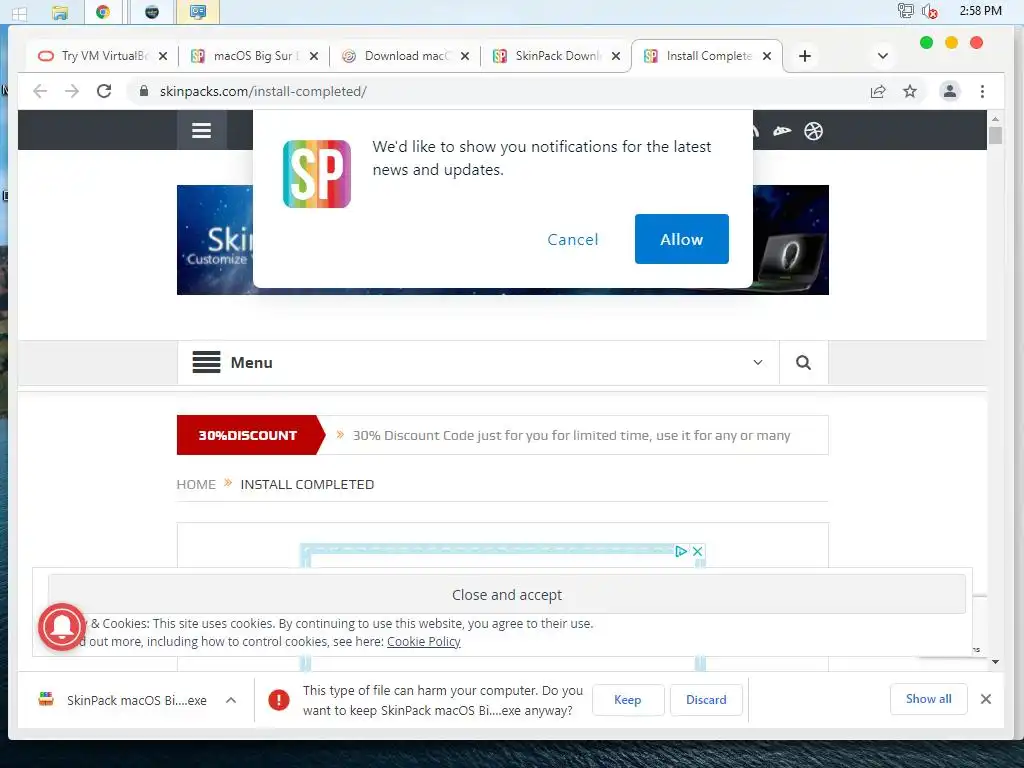Viewport: 1024px width, 768px height.
Task: Click Close and accept cookies banner
Action: (507, 594)
